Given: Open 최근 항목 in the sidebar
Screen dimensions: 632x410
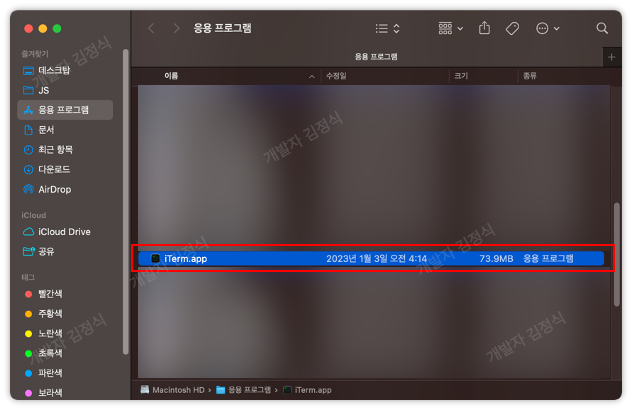Looking at the screenshot, I should 65,150.
